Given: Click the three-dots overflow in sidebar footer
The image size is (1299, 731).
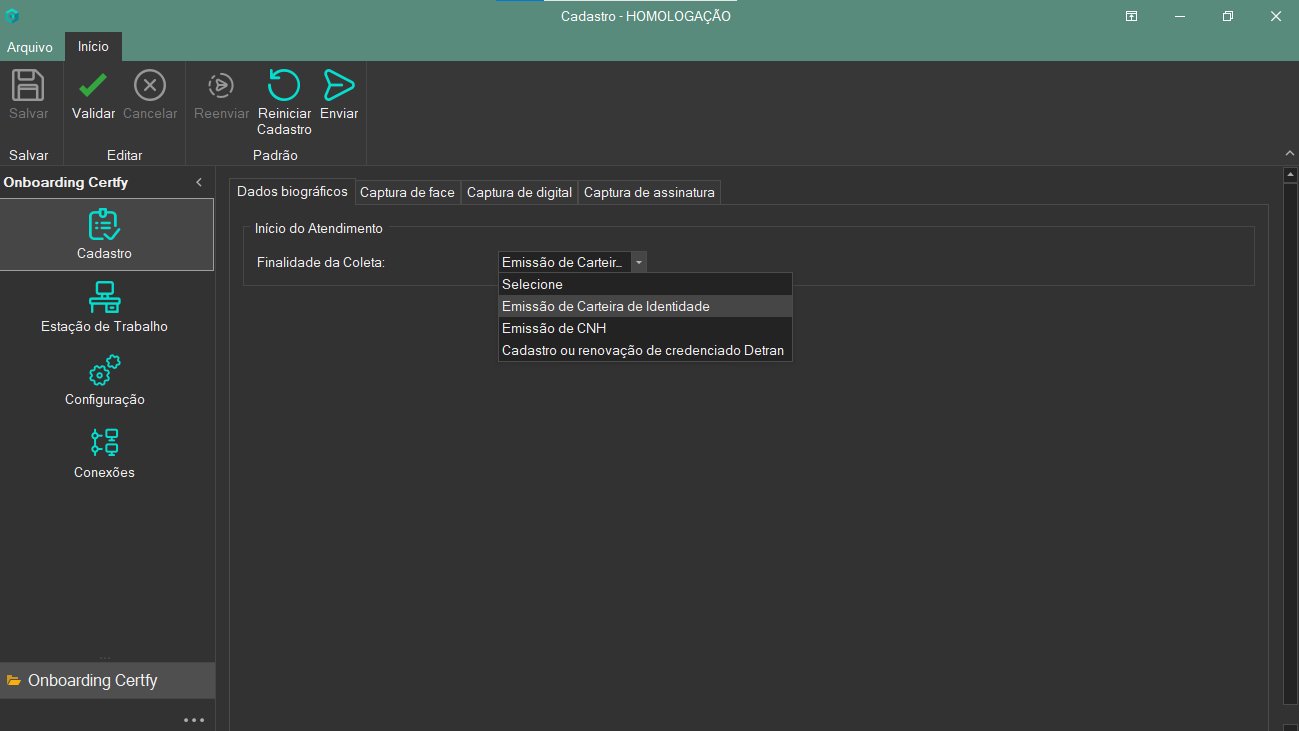Looking at the screenshot, I should (194, 719).
